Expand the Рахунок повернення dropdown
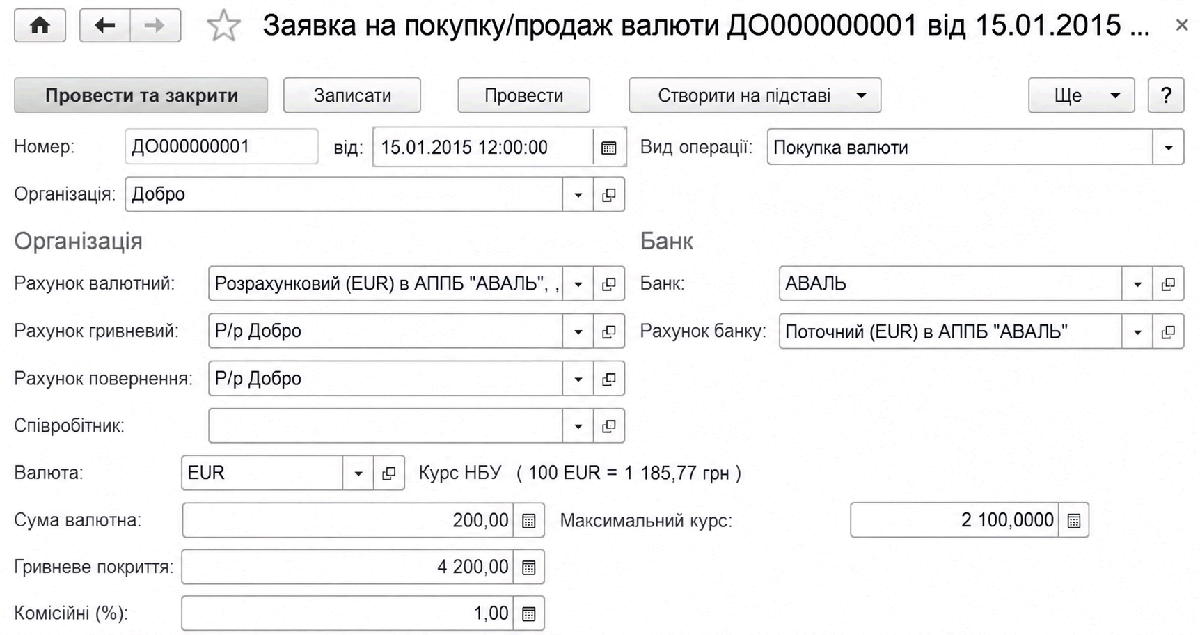1200x635 pixels. point(578,379)
